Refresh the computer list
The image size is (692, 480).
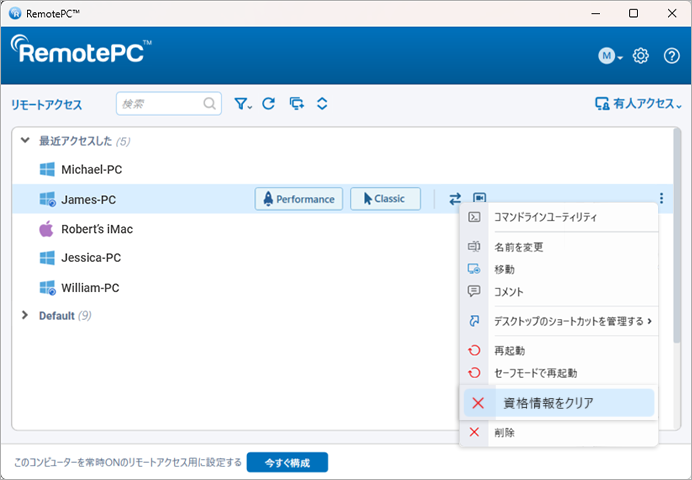(x=269, y=104)
